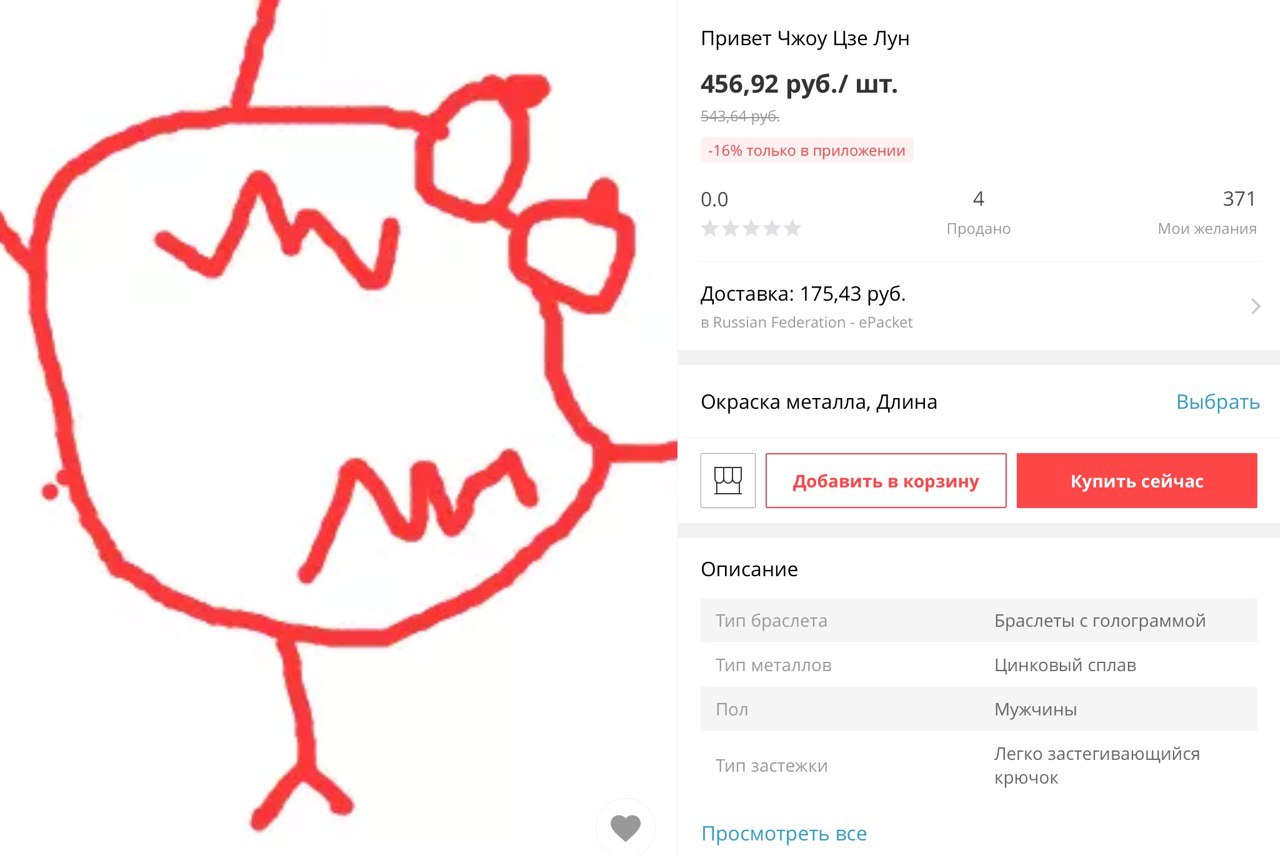Click the "Продано" sold count

tap(979, 212)
